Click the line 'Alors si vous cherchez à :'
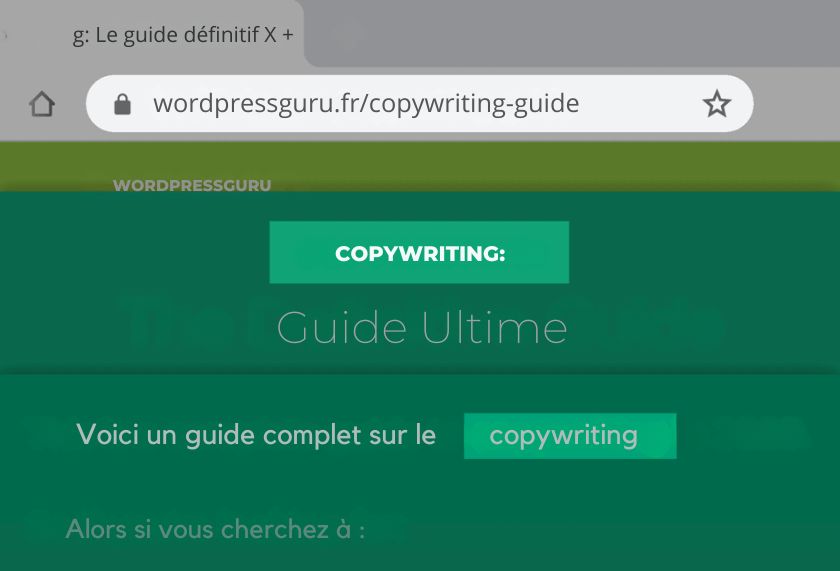This screenshot has height=571, width=840. [x=215, y=529]
